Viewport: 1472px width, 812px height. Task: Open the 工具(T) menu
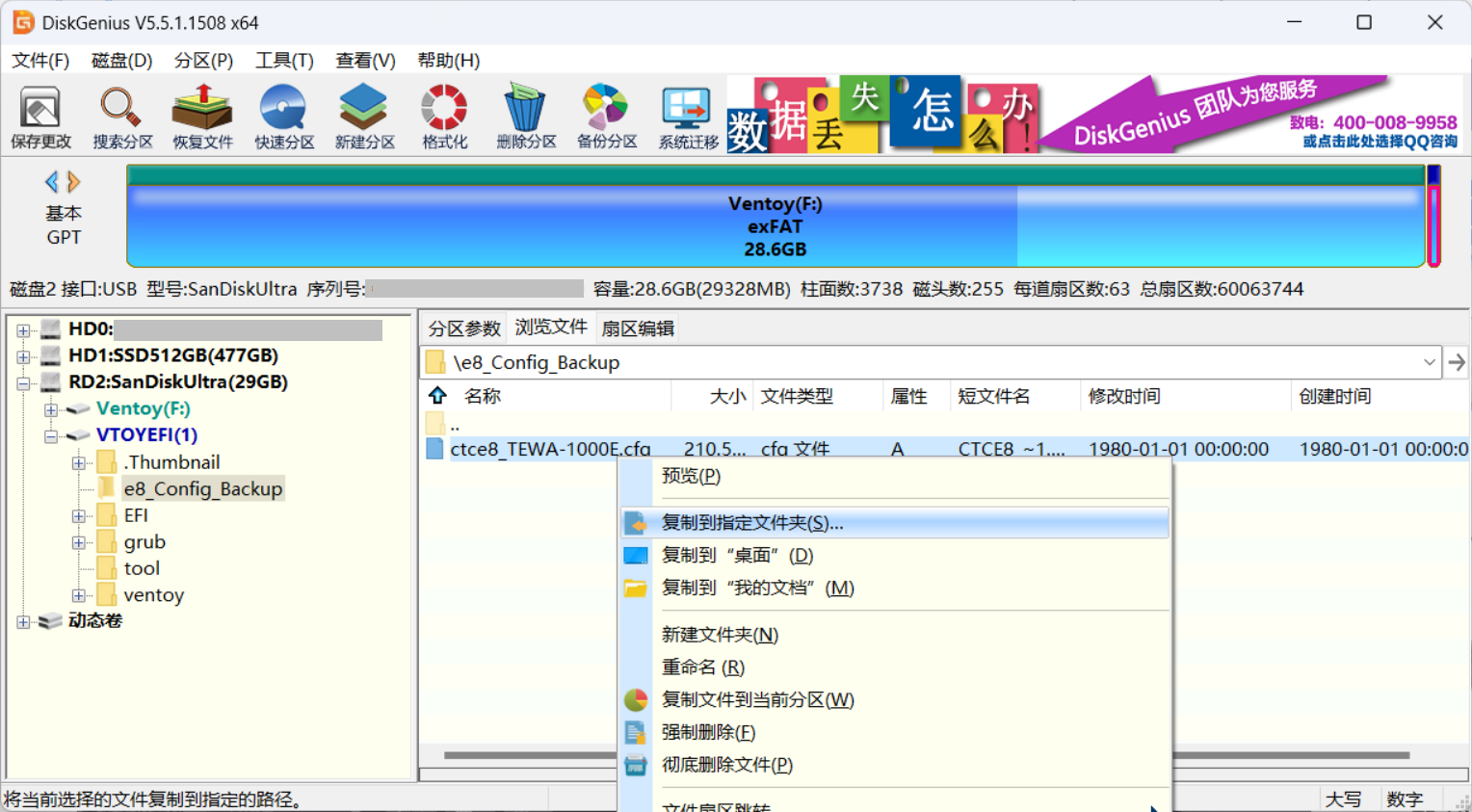point(284,61)
